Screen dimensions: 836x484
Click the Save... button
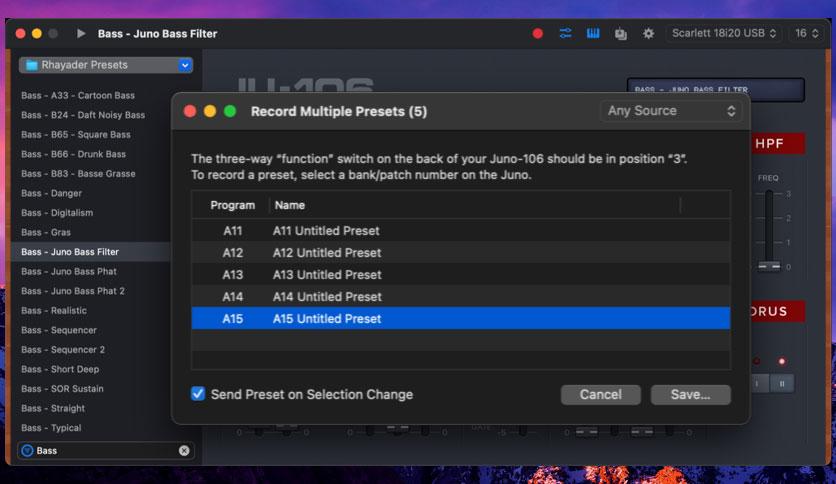[690, 394]
